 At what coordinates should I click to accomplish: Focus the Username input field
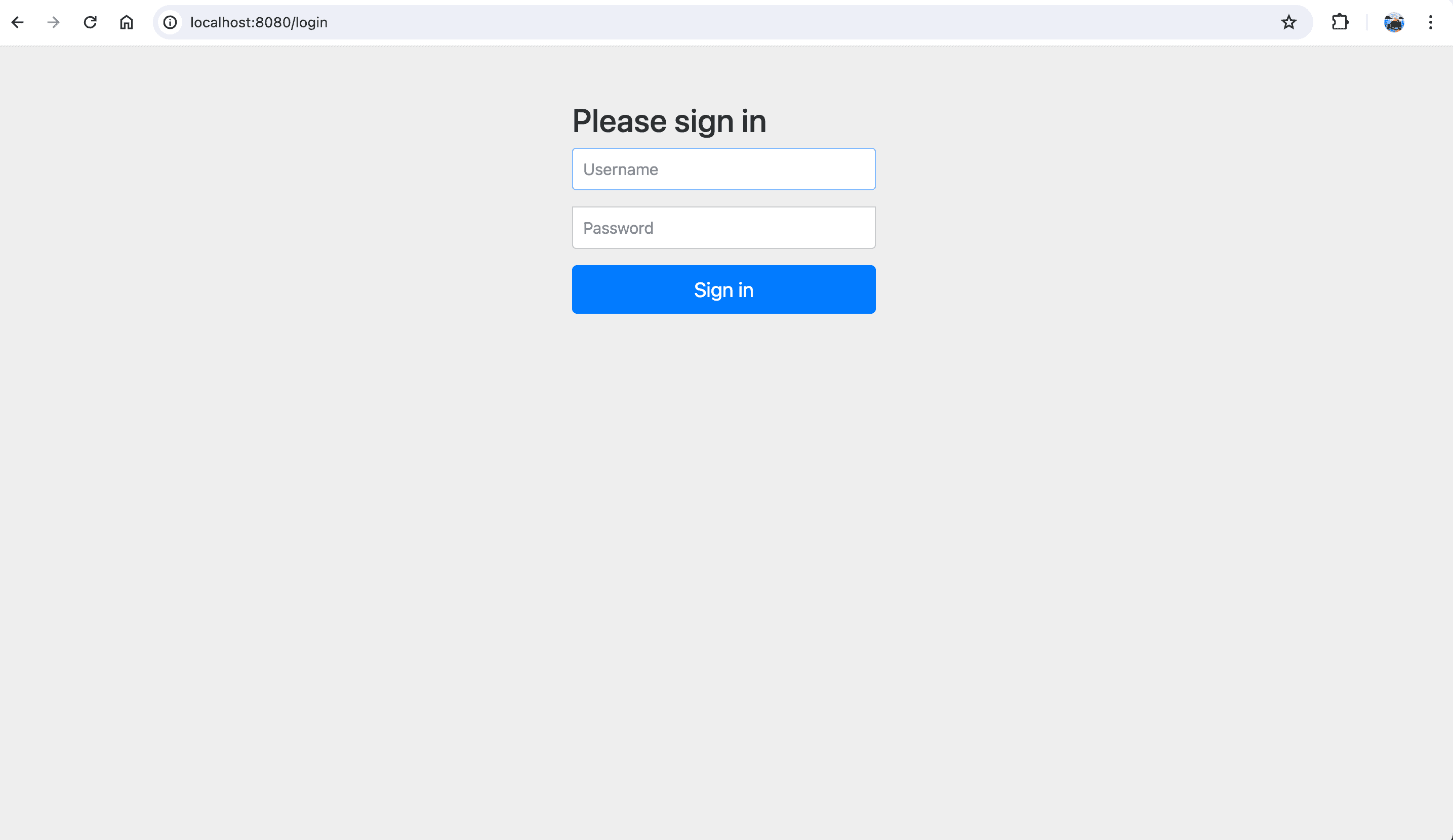(723, 169)
